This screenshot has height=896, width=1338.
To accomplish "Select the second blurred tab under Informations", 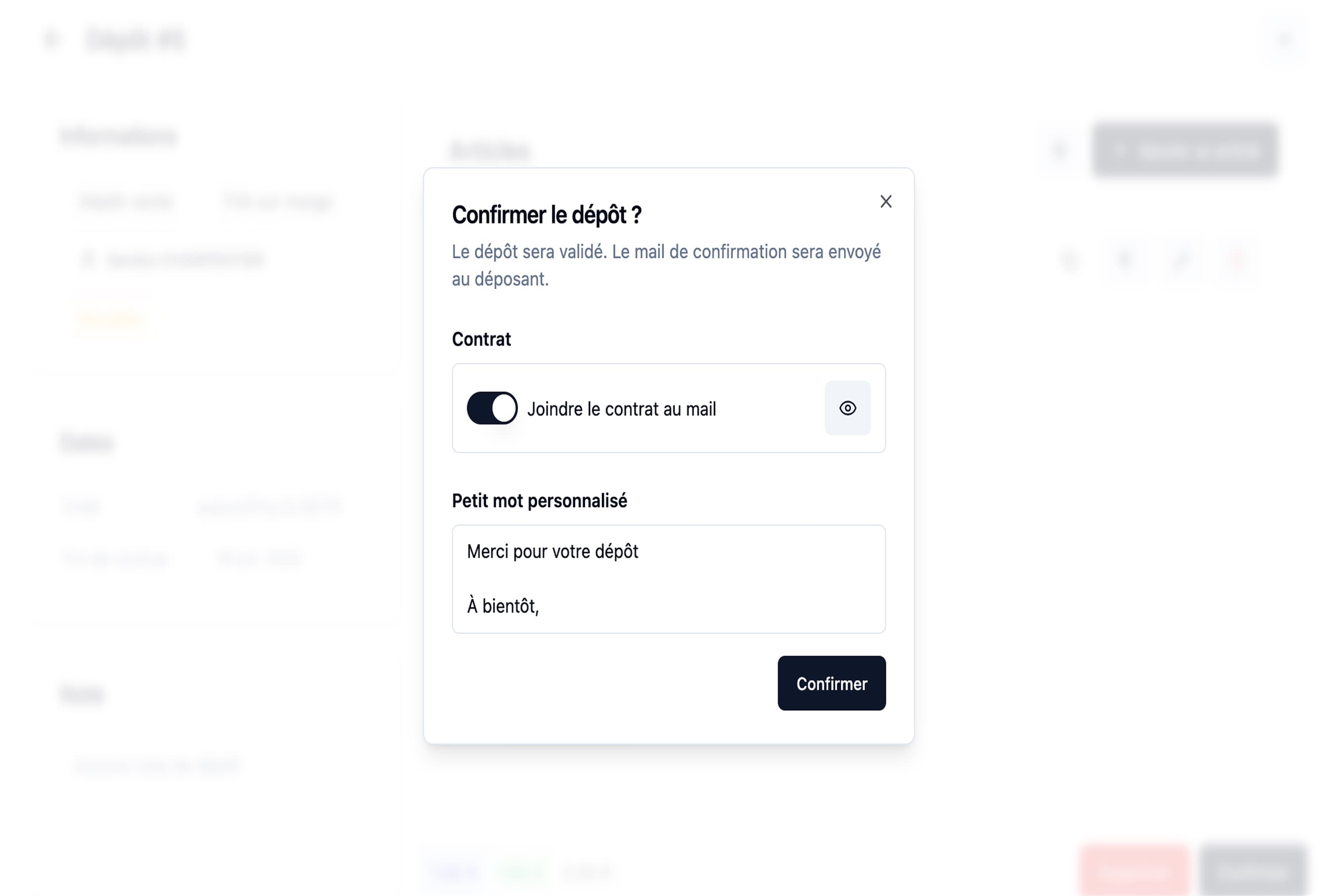I will click(x=277, y=202).
